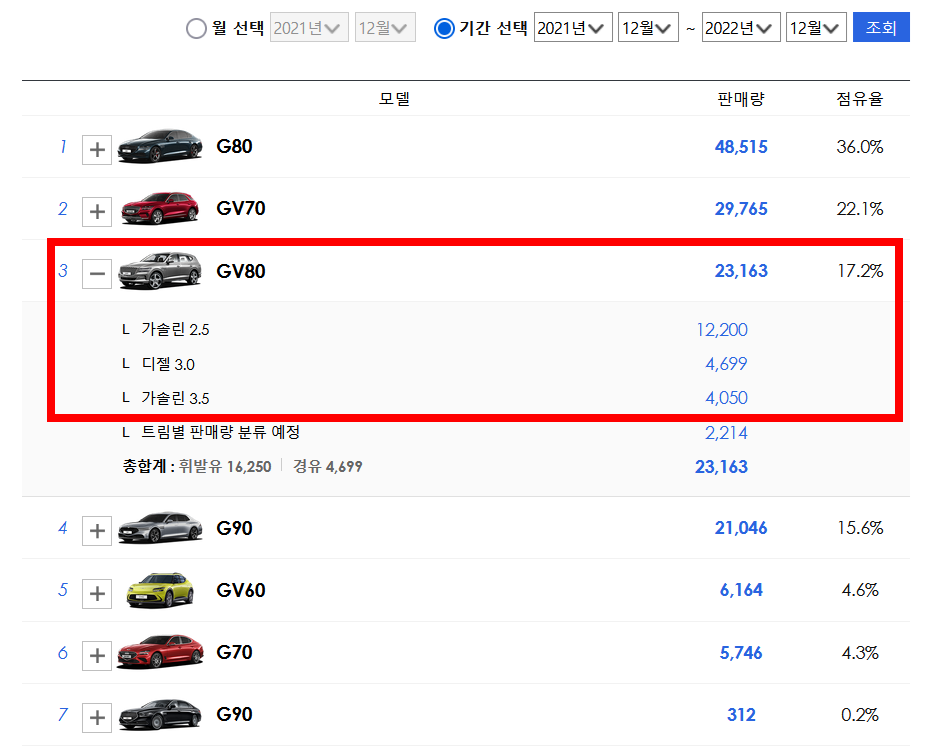Click the 4.6% share value
This screenshot has width=932, height=752.
click(860, 590)
